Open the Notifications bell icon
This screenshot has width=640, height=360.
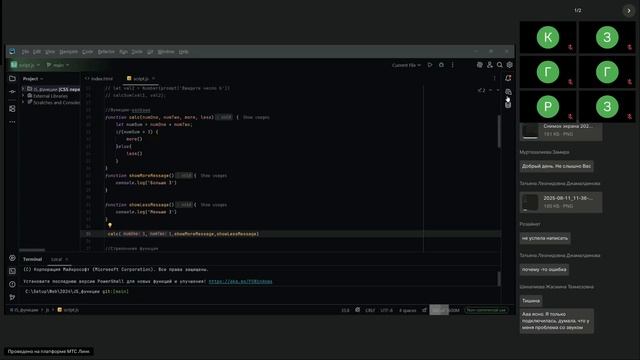point(508,78)
